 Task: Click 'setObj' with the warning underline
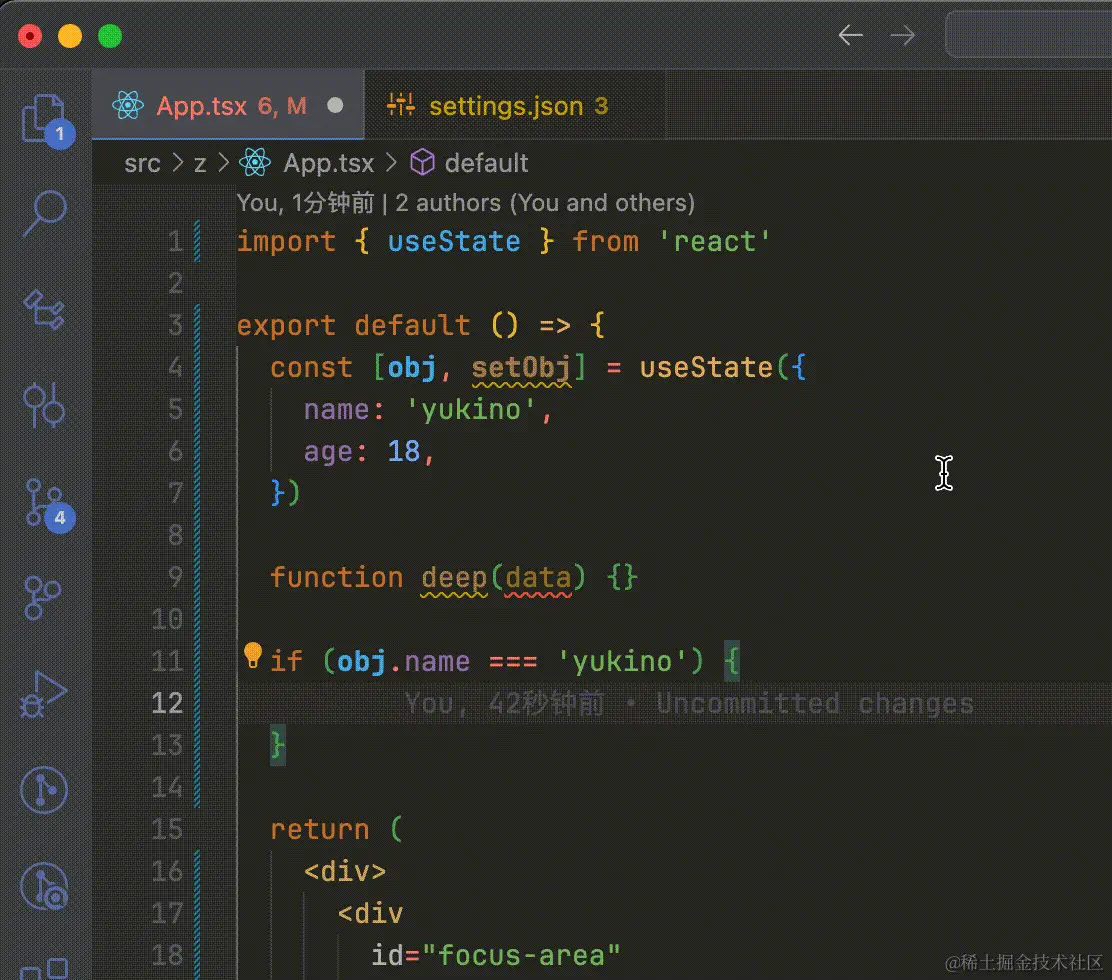pos(521,368)
